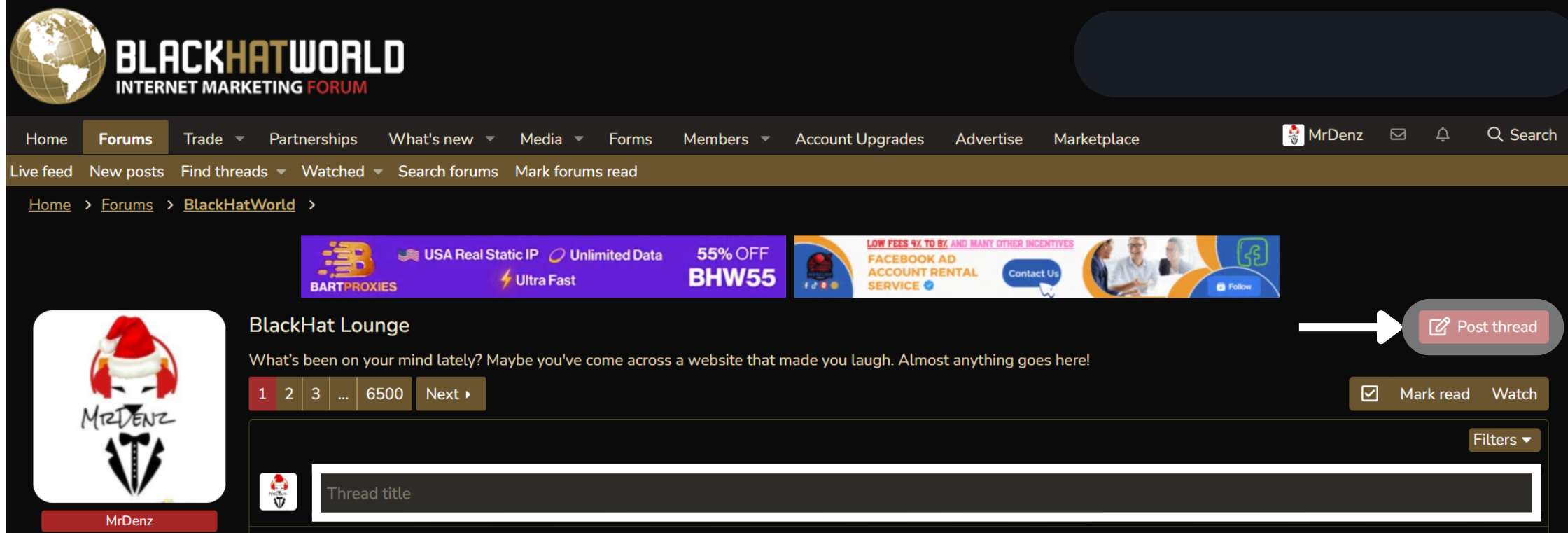Click the Watch button
The image size is (1568, 533).
1514,394
